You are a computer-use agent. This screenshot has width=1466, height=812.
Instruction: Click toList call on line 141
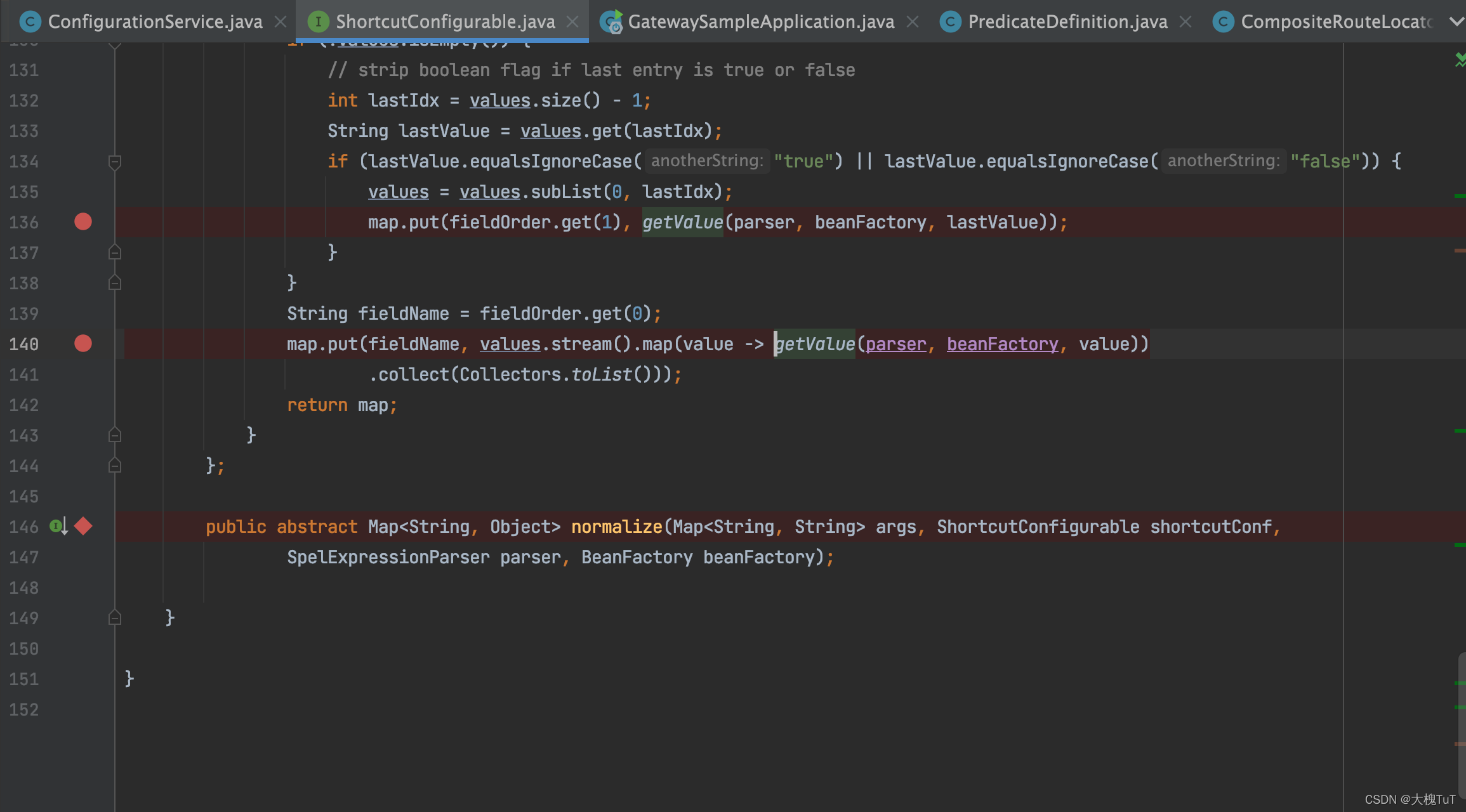[602, 374]
